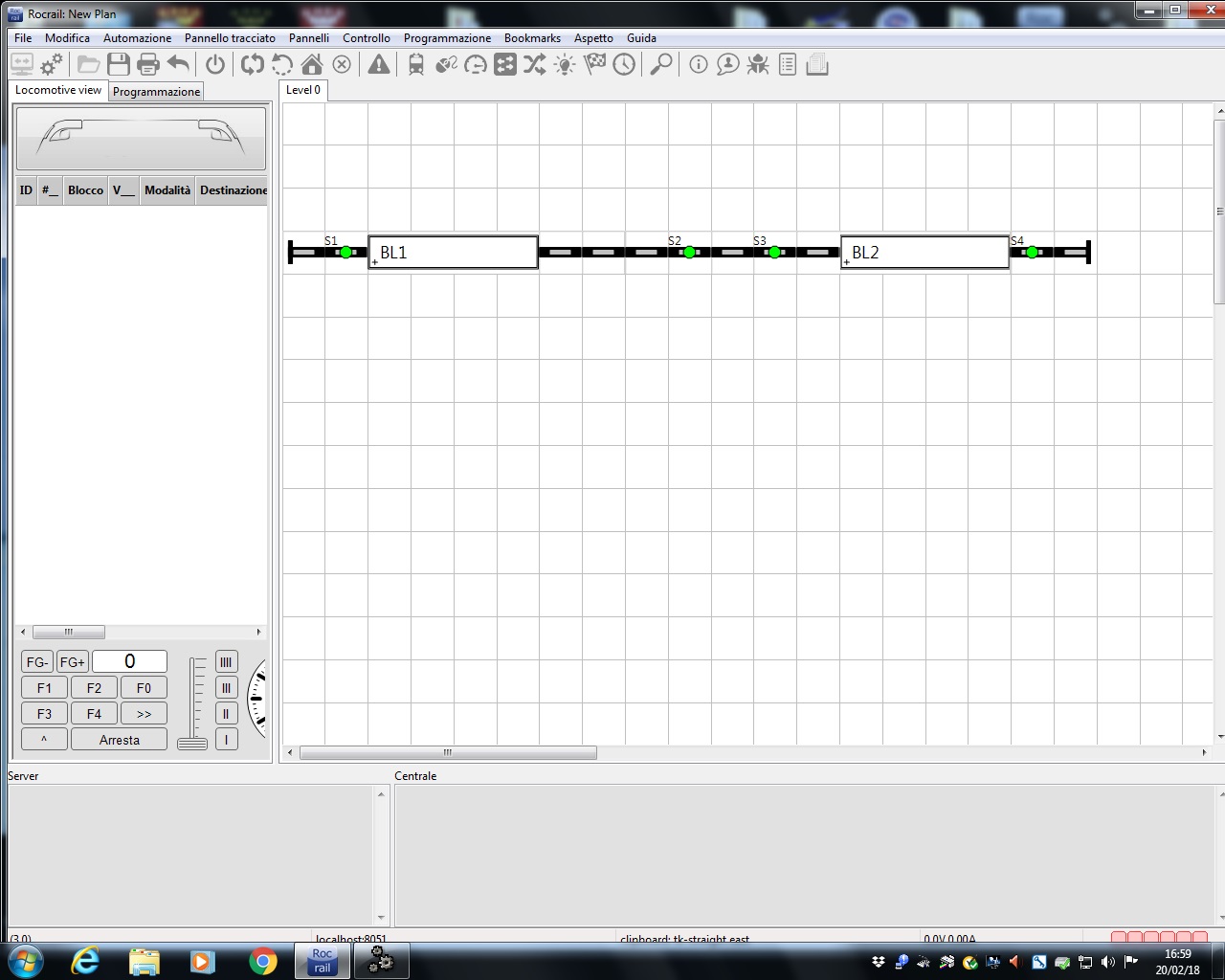
Task: Click the throttle speed slider handle
Action: click(x=192, y=744)
